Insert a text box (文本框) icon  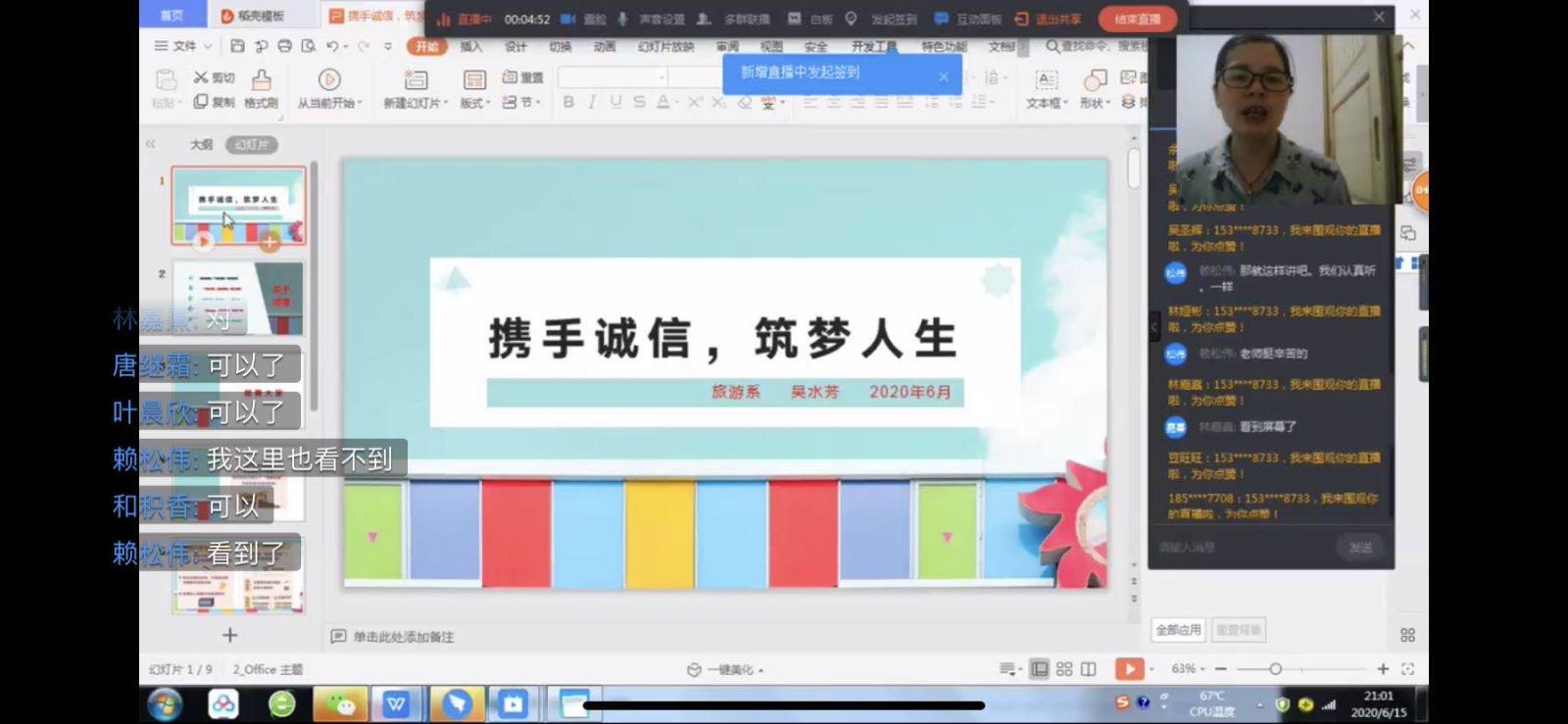click(x=1046, y=80)
